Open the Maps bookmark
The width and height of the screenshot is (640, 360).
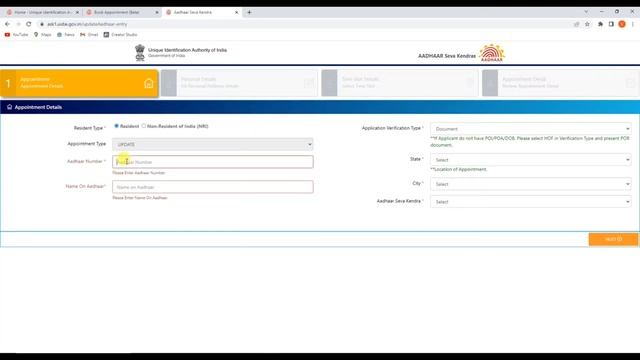click(42, 35)
